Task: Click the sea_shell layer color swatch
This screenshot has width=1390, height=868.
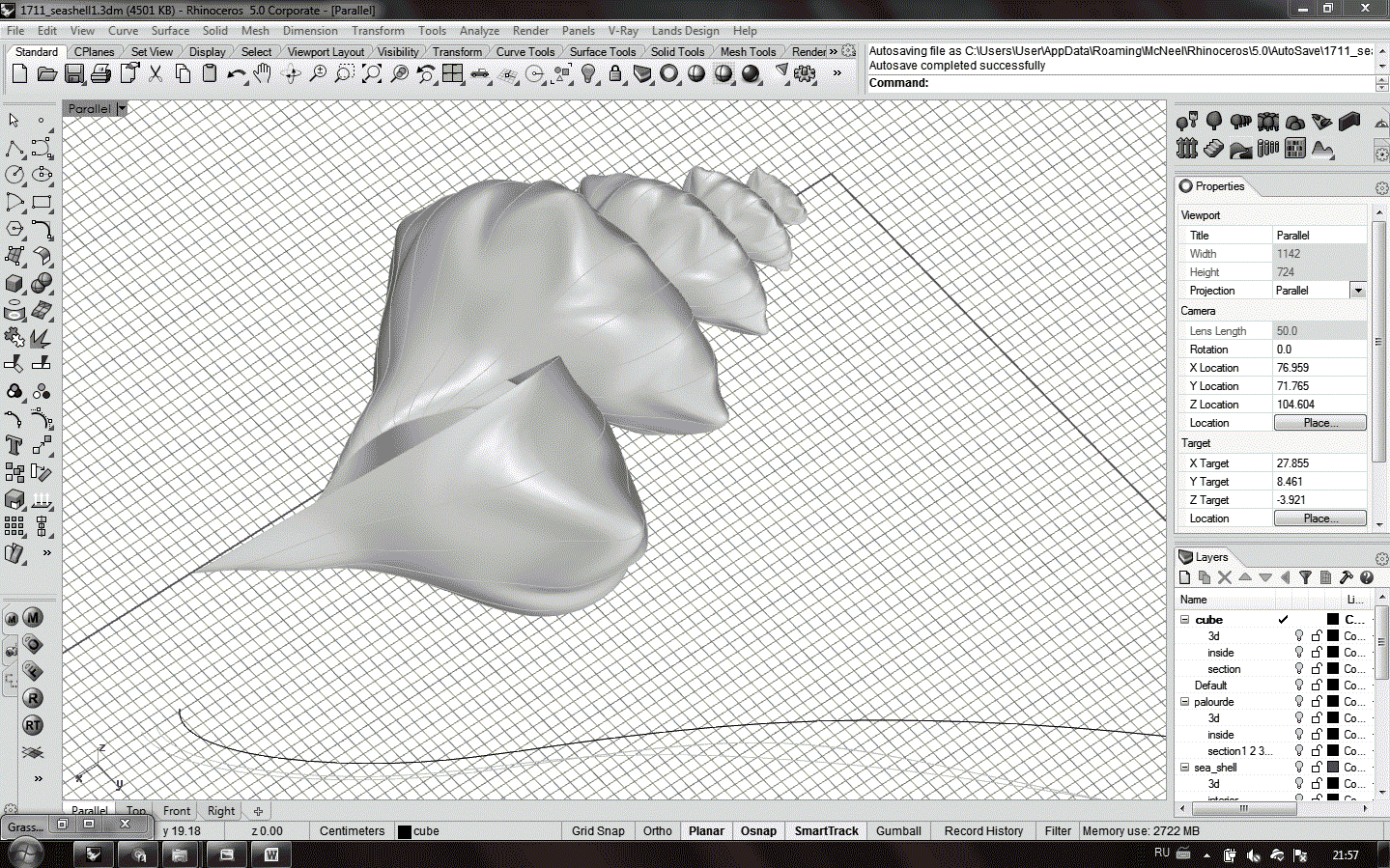Action: click(x=1333, y=768)
